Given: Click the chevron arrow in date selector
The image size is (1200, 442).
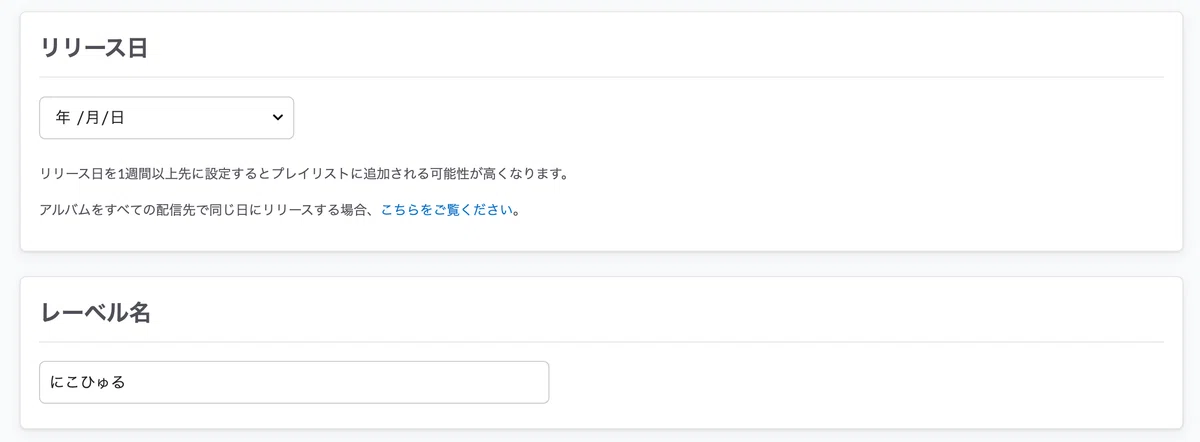Looking at the screenshot, I should 278,118.
